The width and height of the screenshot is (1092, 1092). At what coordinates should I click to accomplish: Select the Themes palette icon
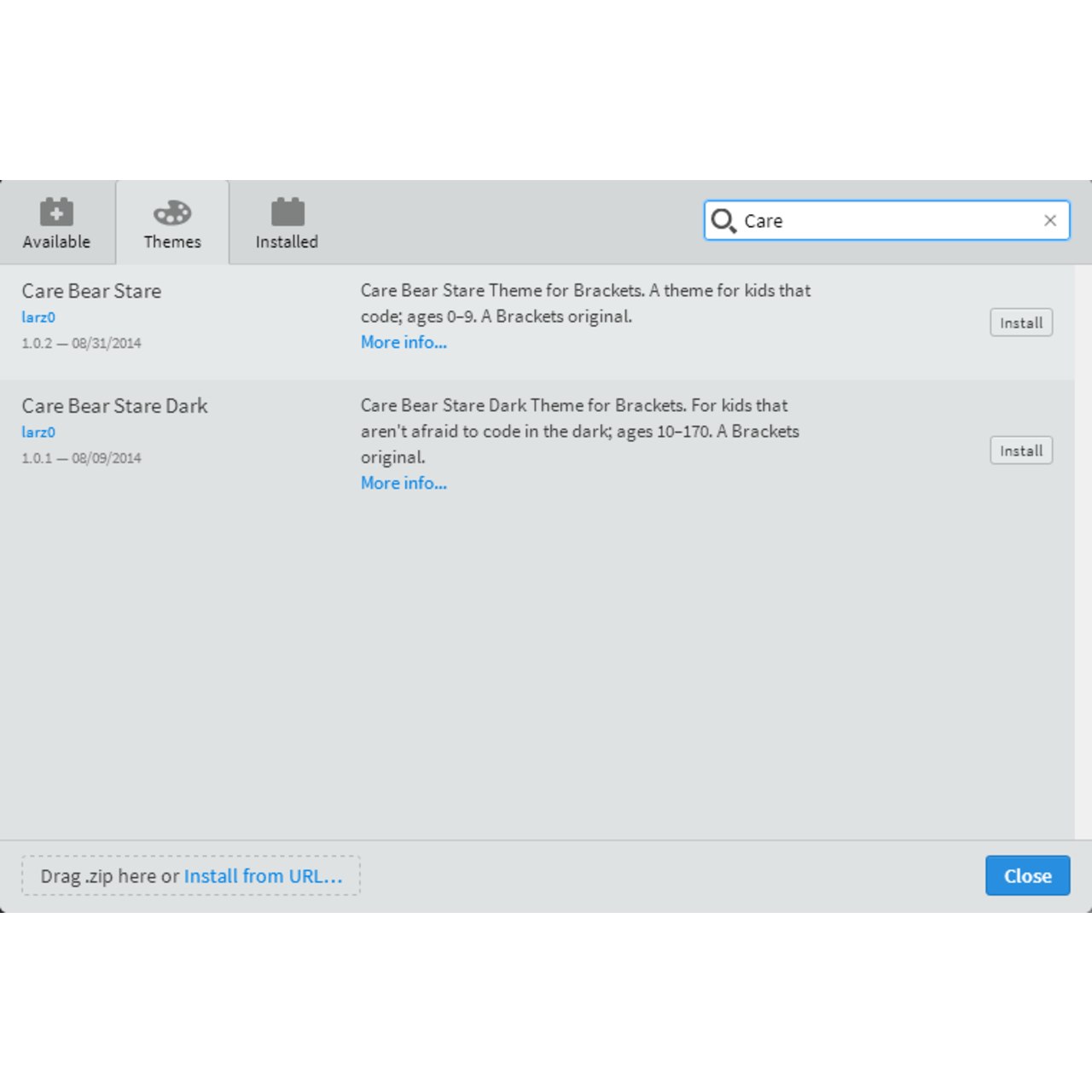[171, 212]
